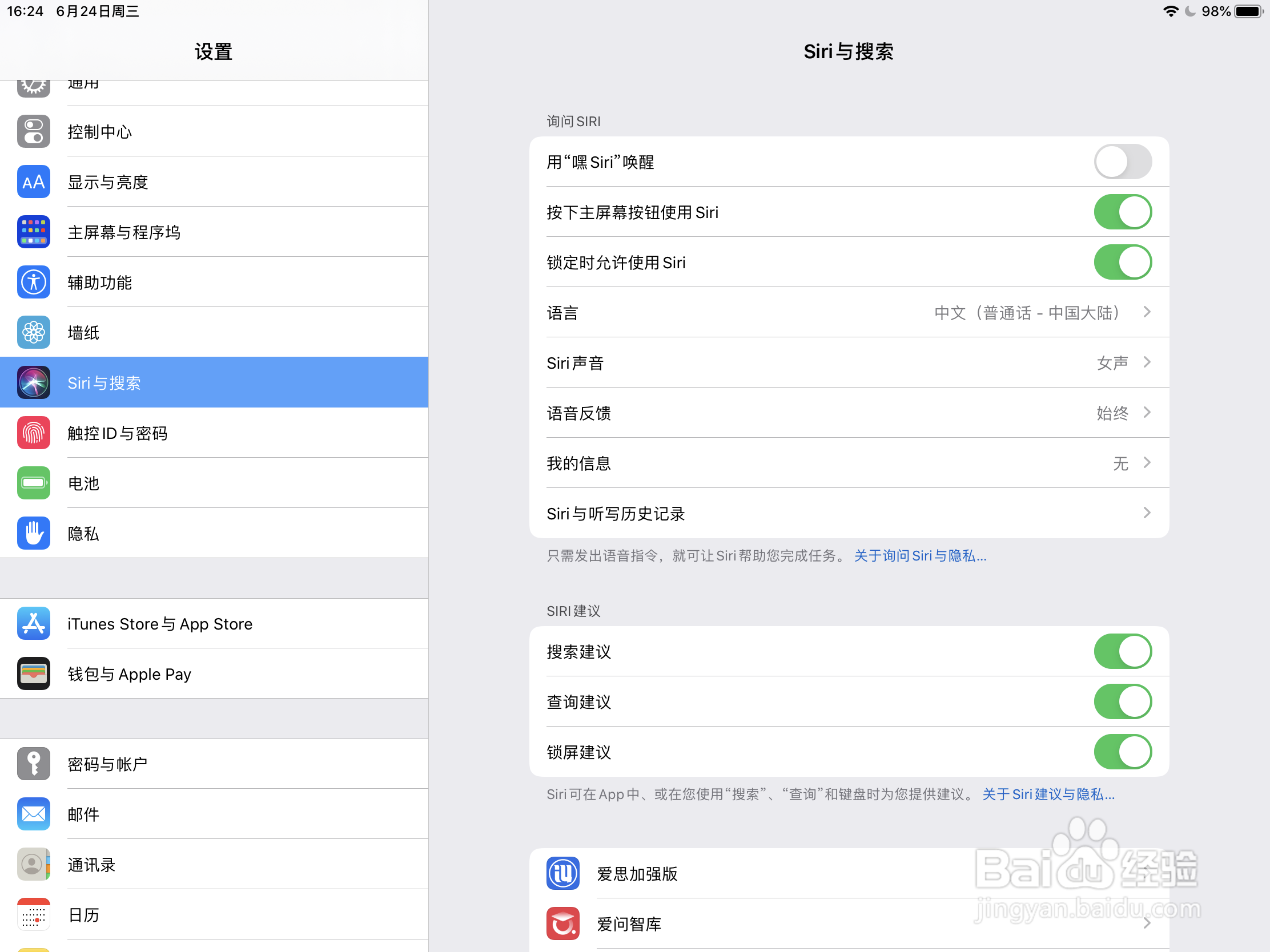The height and width of the screenshot is (952, 1270).
Task: Select 钱包与 Apple Pay menu item
Action: tap(129, 673)
